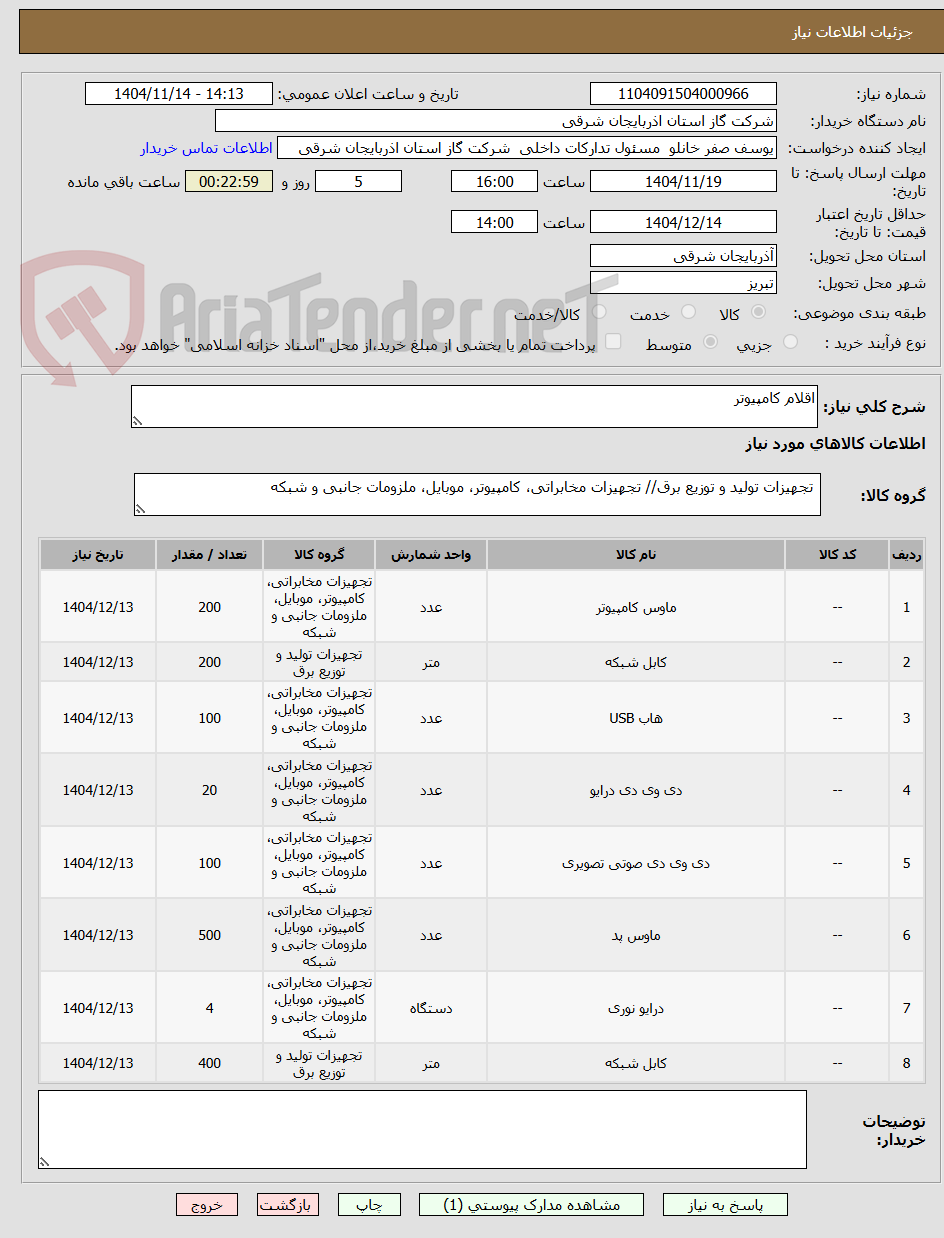
Task: Click the quantity 4 cell
Action: point(209,1008)
